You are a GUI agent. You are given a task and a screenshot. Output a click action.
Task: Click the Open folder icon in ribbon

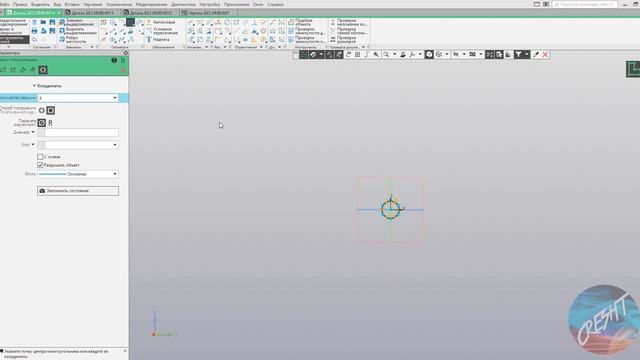(x=43, y=22)
